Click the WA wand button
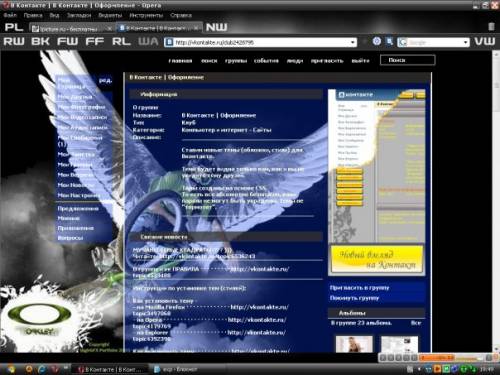The image size is (500, 375). [x=148, y=42]
